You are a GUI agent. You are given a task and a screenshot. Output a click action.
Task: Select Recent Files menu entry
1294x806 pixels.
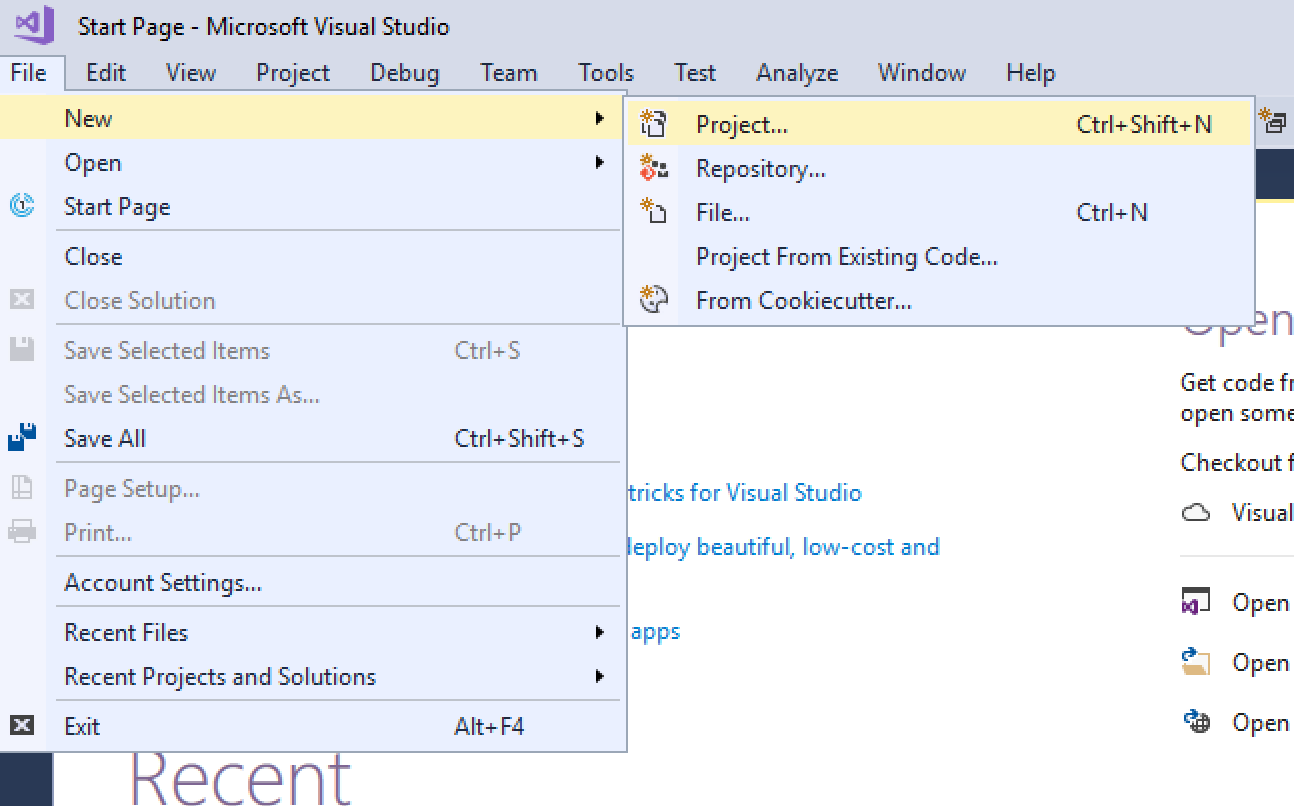coord(312,632)
